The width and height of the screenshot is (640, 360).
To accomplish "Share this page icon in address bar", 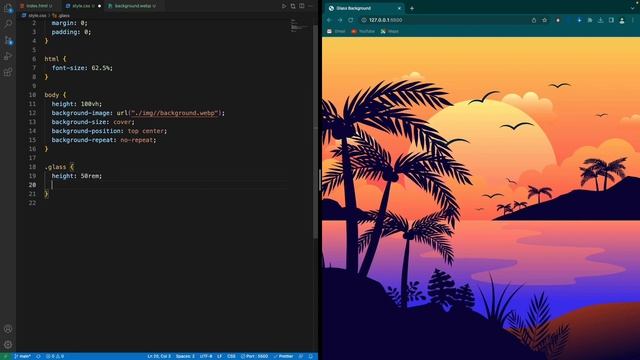I will 534,20.
